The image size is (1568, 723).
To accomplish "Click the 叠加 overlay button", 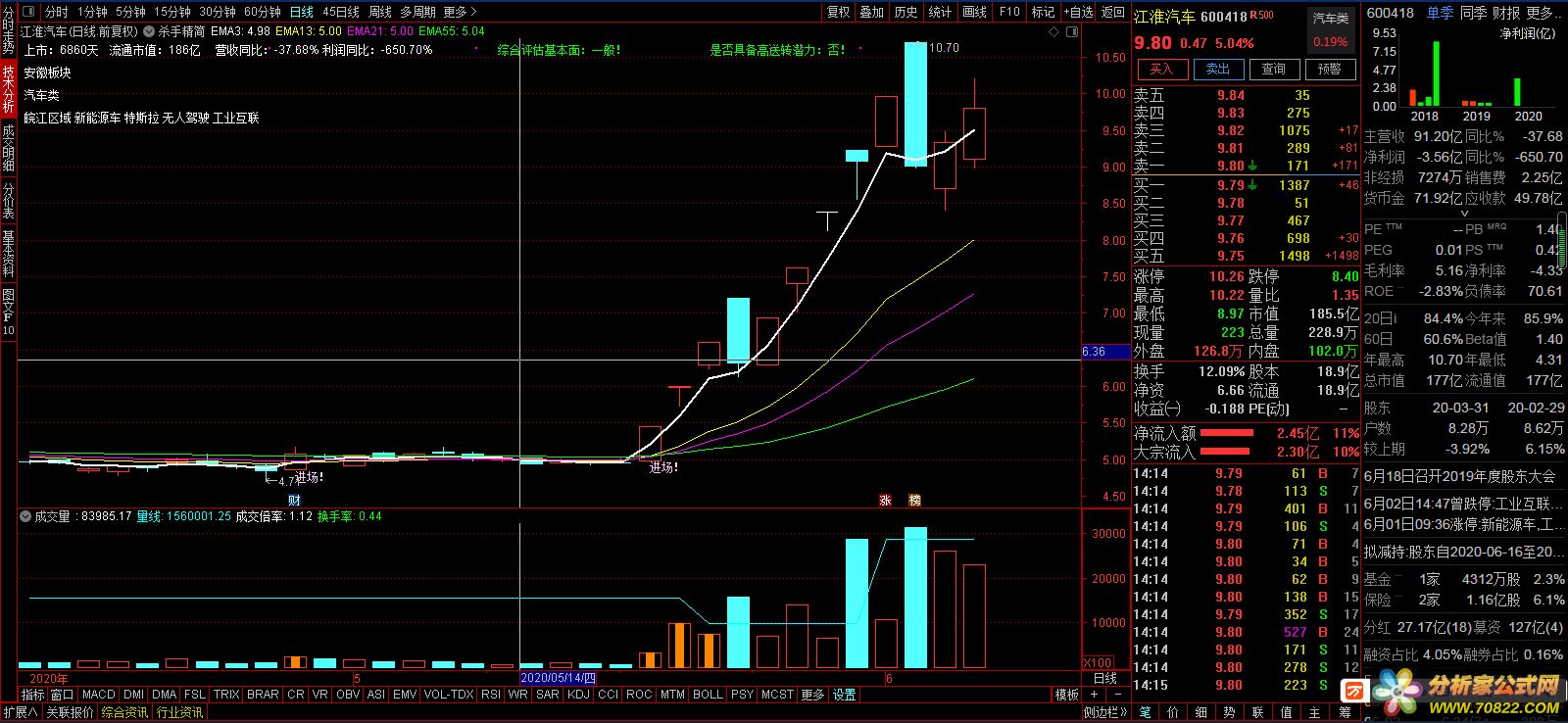I will coord(872,12).
